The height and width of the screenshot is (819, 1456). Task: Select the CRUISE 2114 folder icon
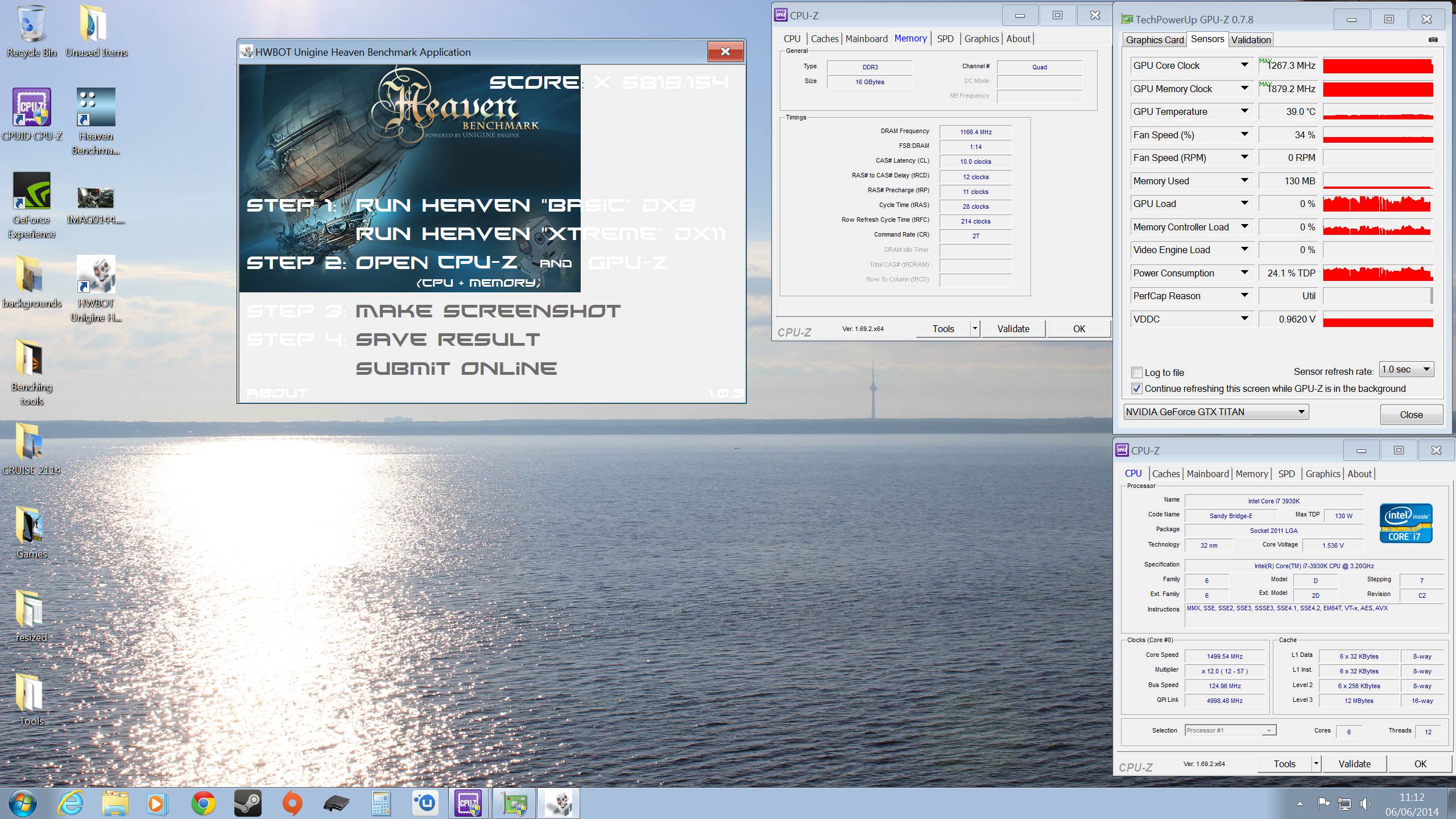[32, 449]
